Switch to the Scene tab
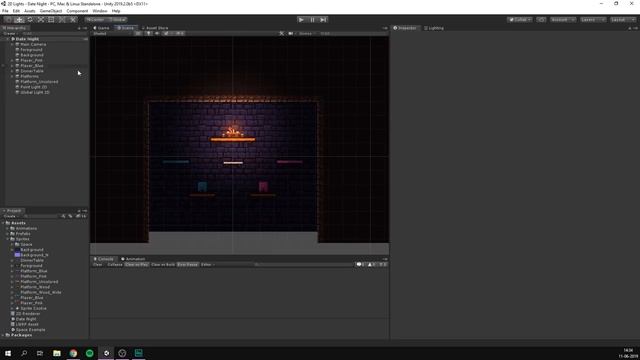Screen dimensions: 640x360 click(126, 28)
